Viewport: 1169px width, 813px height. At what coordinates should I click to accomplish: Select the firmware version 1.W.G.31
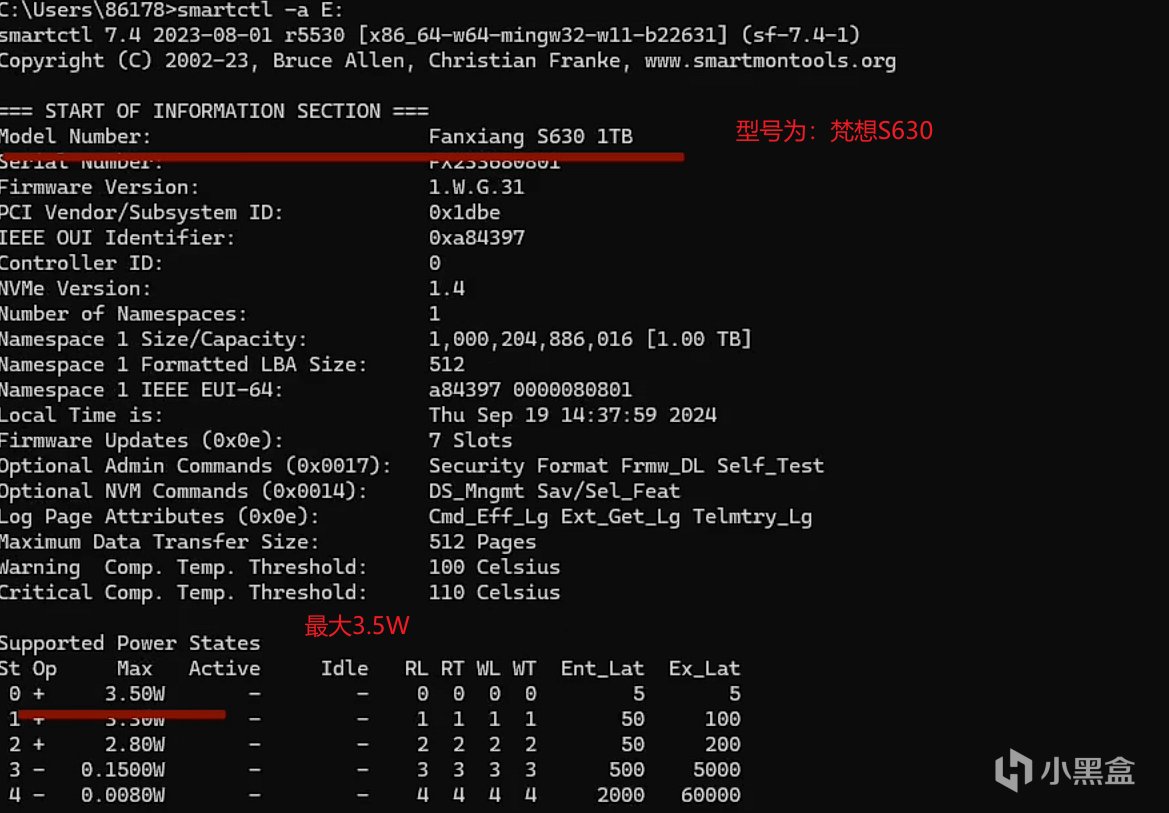[476, 187]
